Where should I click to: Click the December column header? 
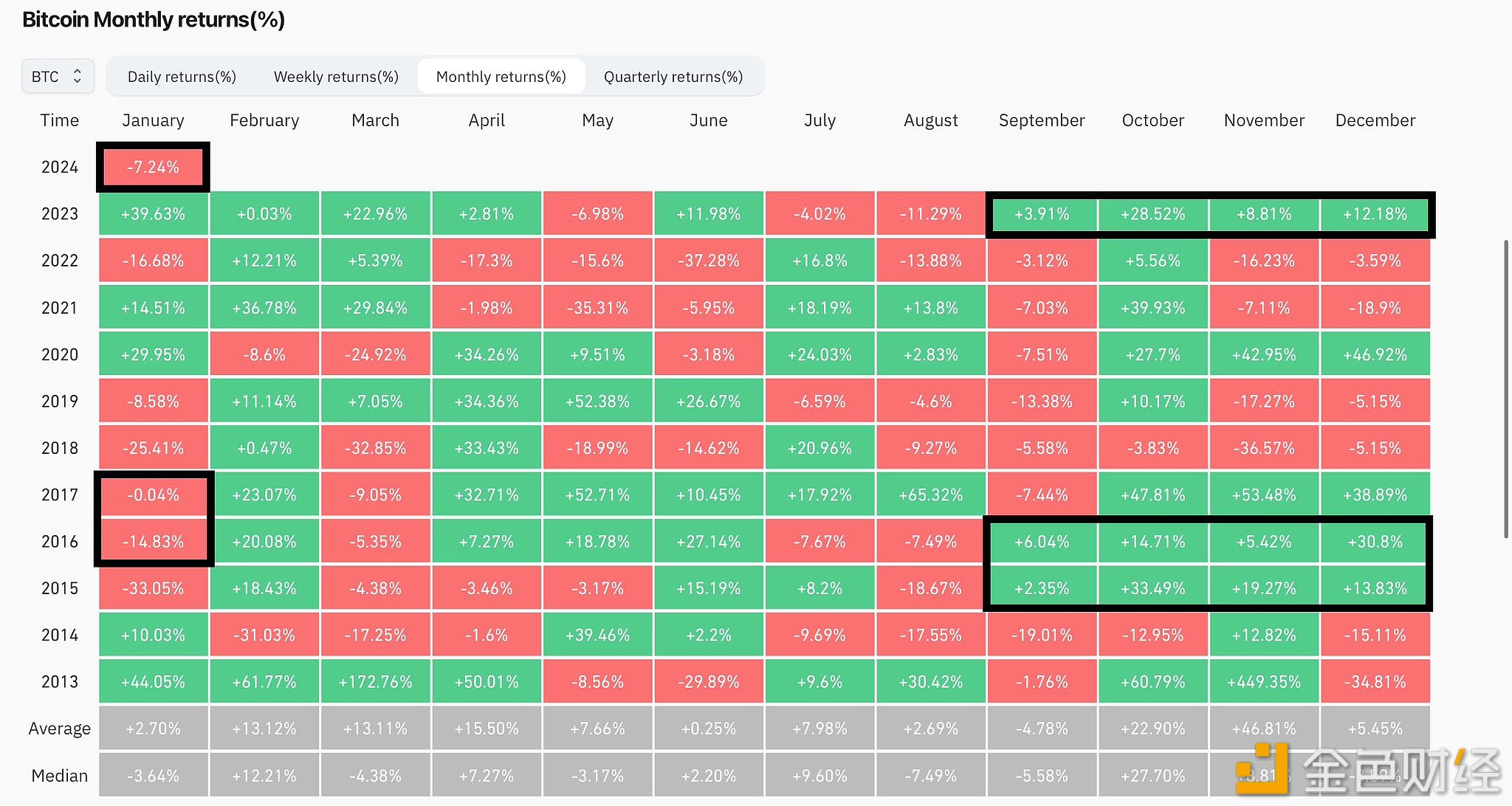[1375, 120]
